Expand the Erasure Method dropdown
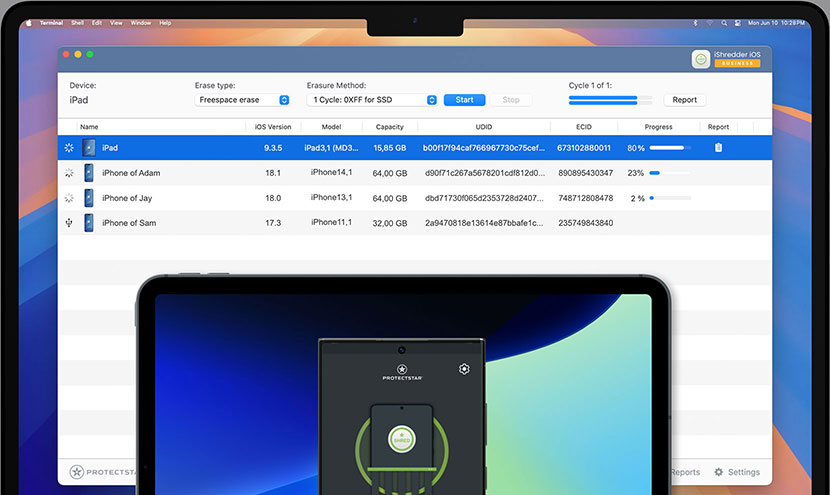830x495 pixels. pos(372,100)
